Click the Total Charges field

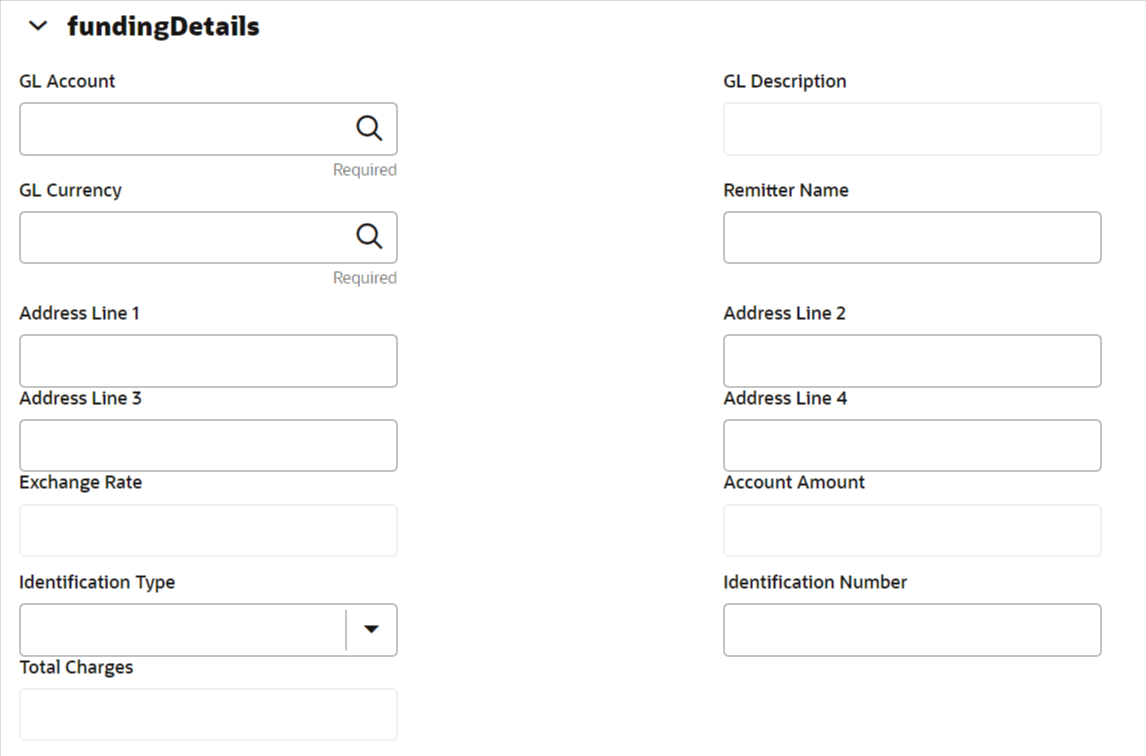coord(208,714)
